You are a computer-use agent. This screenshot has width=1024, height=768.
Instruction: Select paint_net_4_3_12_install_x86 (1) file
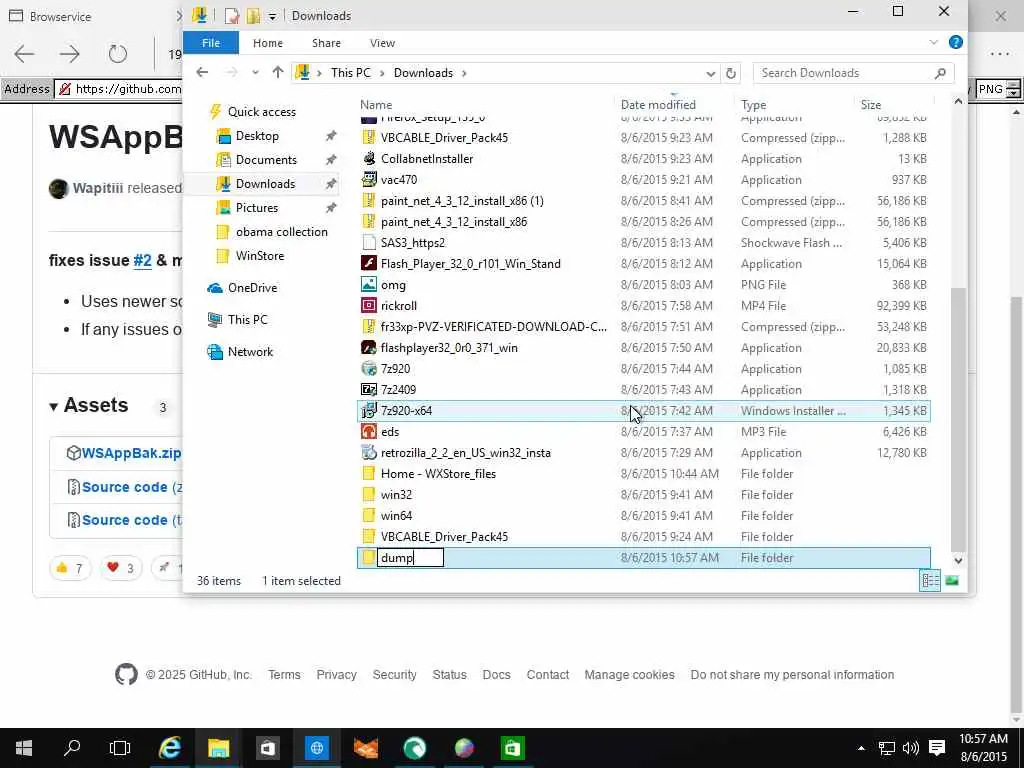coord(644,200)
